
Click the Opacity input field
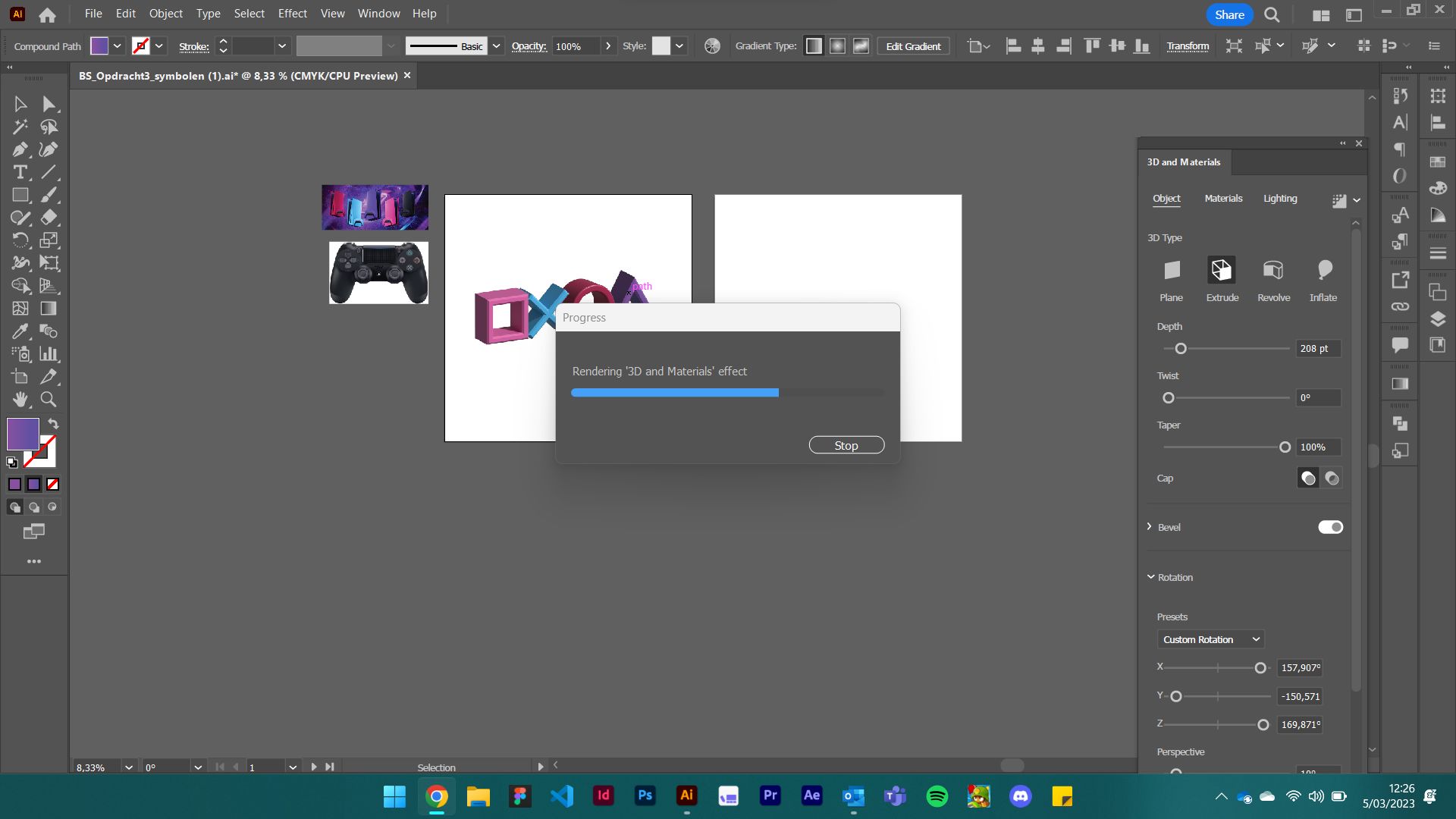(x=574, y=45)
